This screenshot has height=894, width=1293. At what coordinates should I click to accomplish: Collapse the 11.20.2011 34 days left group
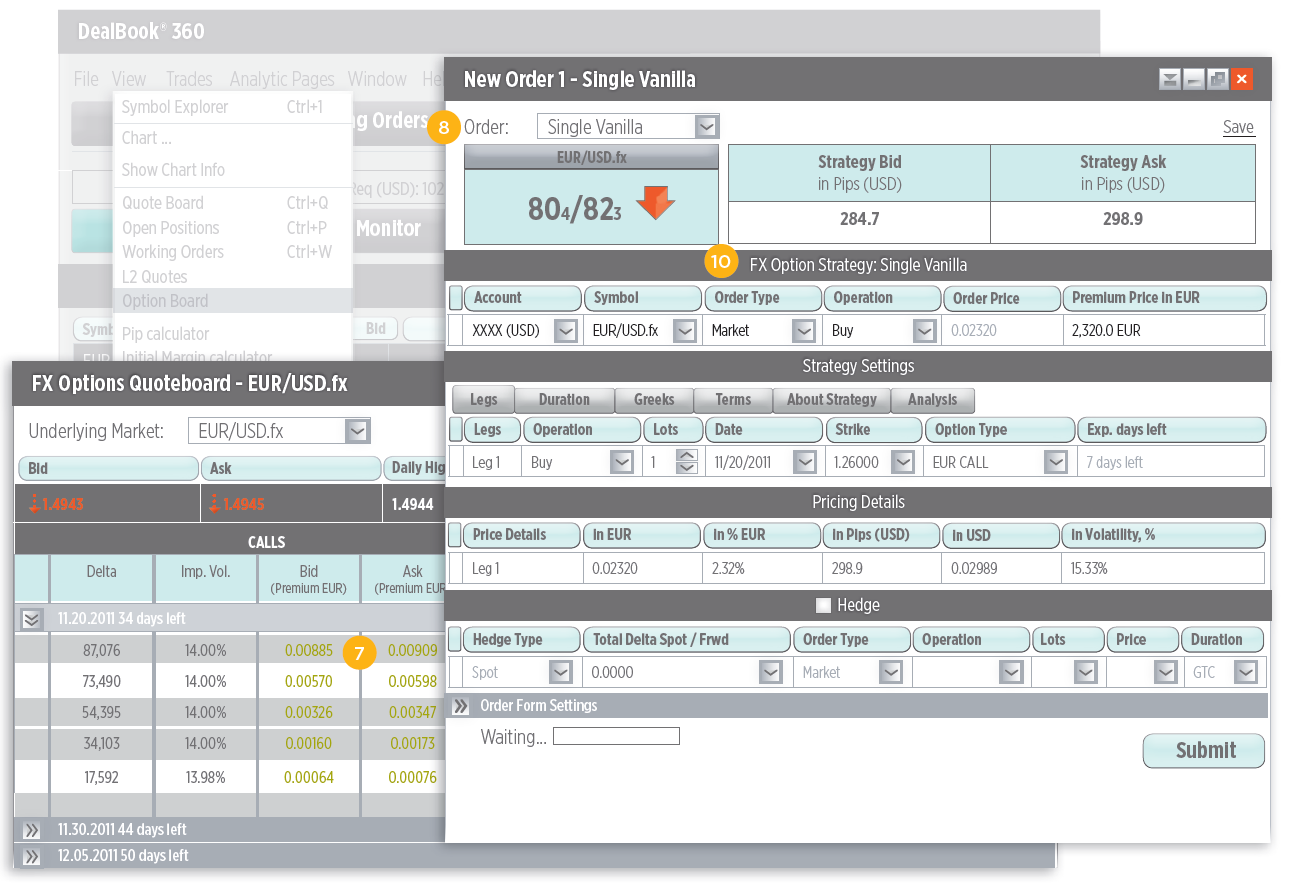32,619
